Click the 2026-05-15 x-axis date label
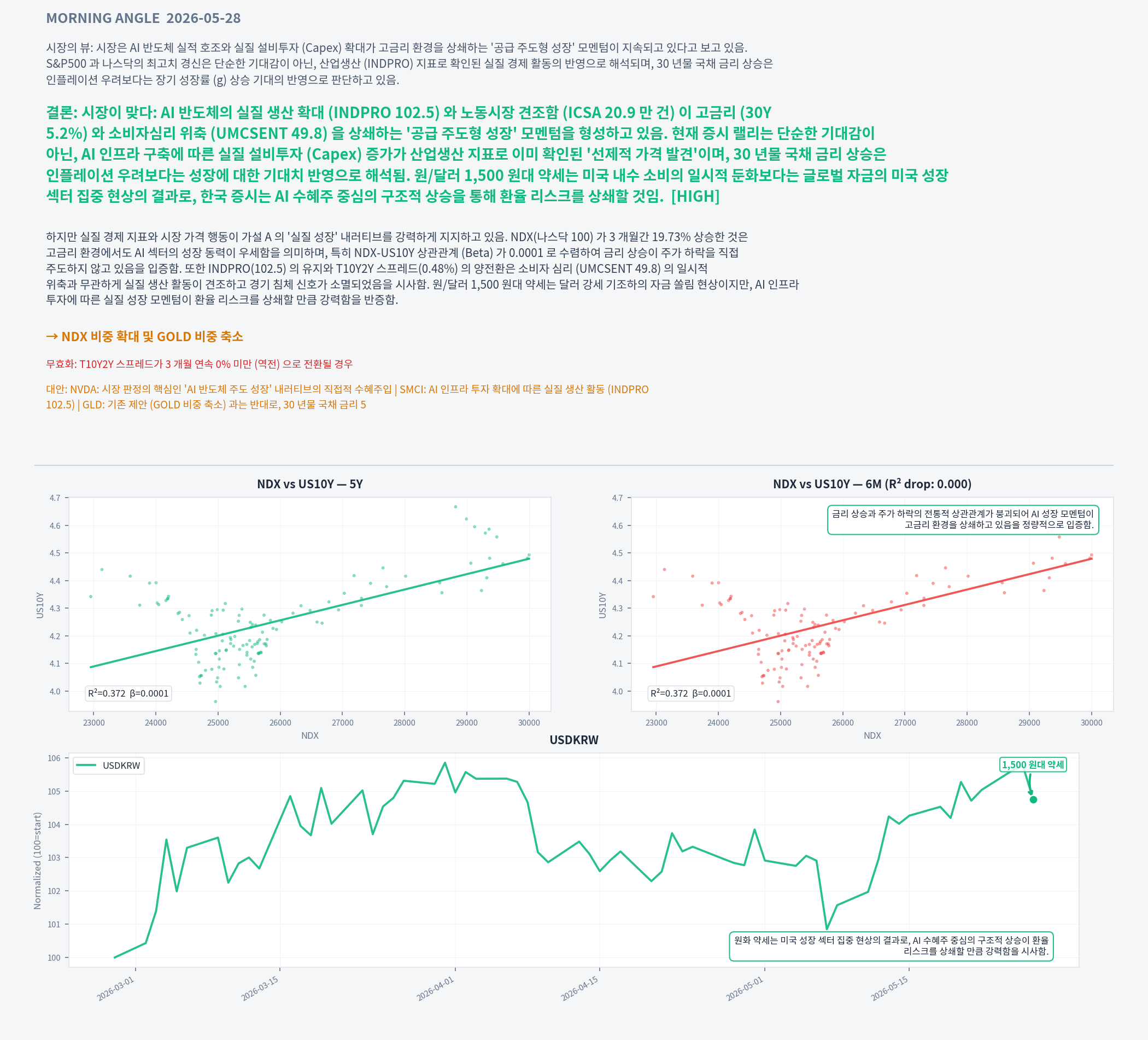 [x=889, y=988]
